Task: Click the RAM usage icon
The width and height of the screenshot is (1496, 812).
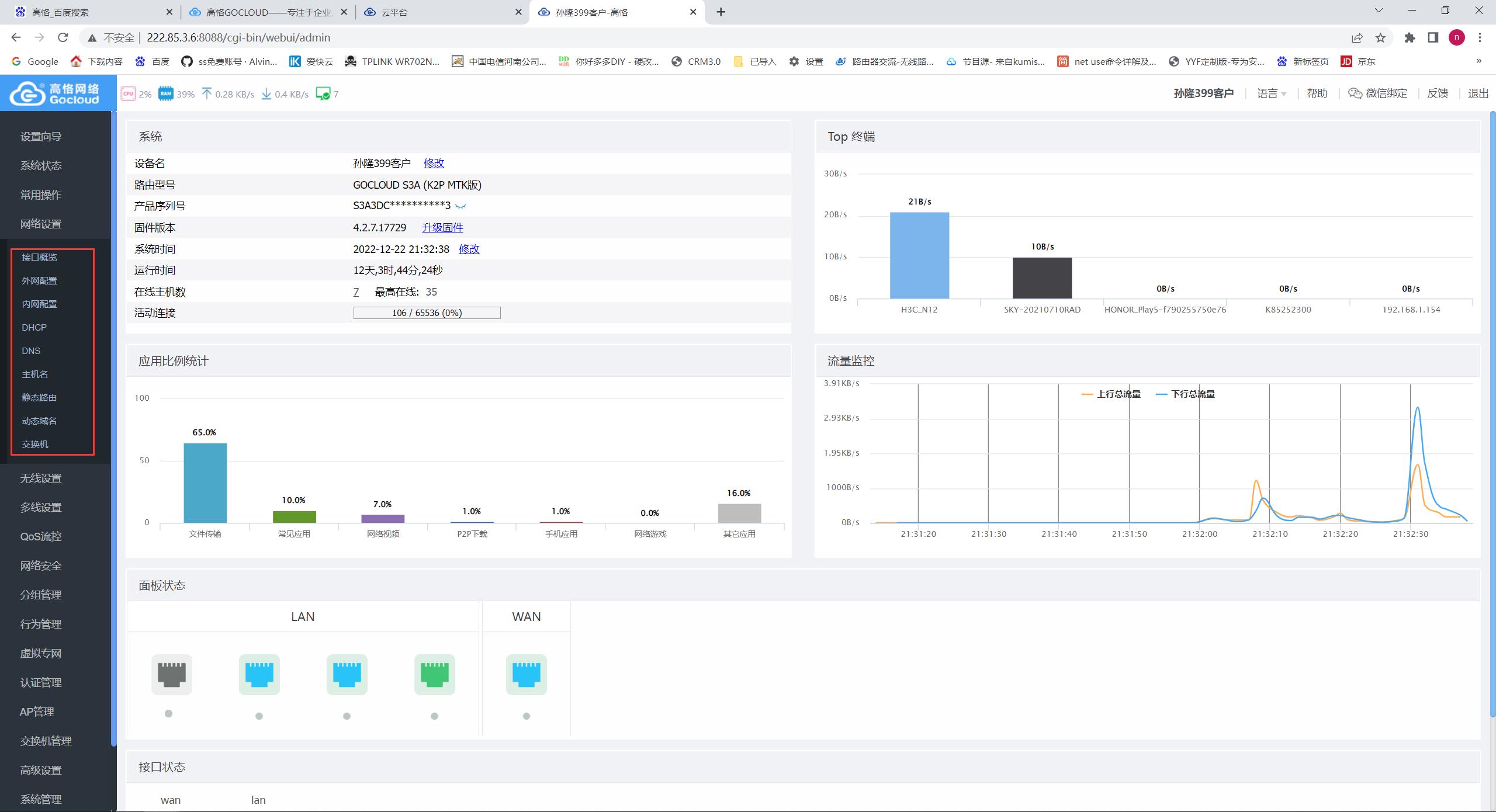Action: [x=166, y=93]
